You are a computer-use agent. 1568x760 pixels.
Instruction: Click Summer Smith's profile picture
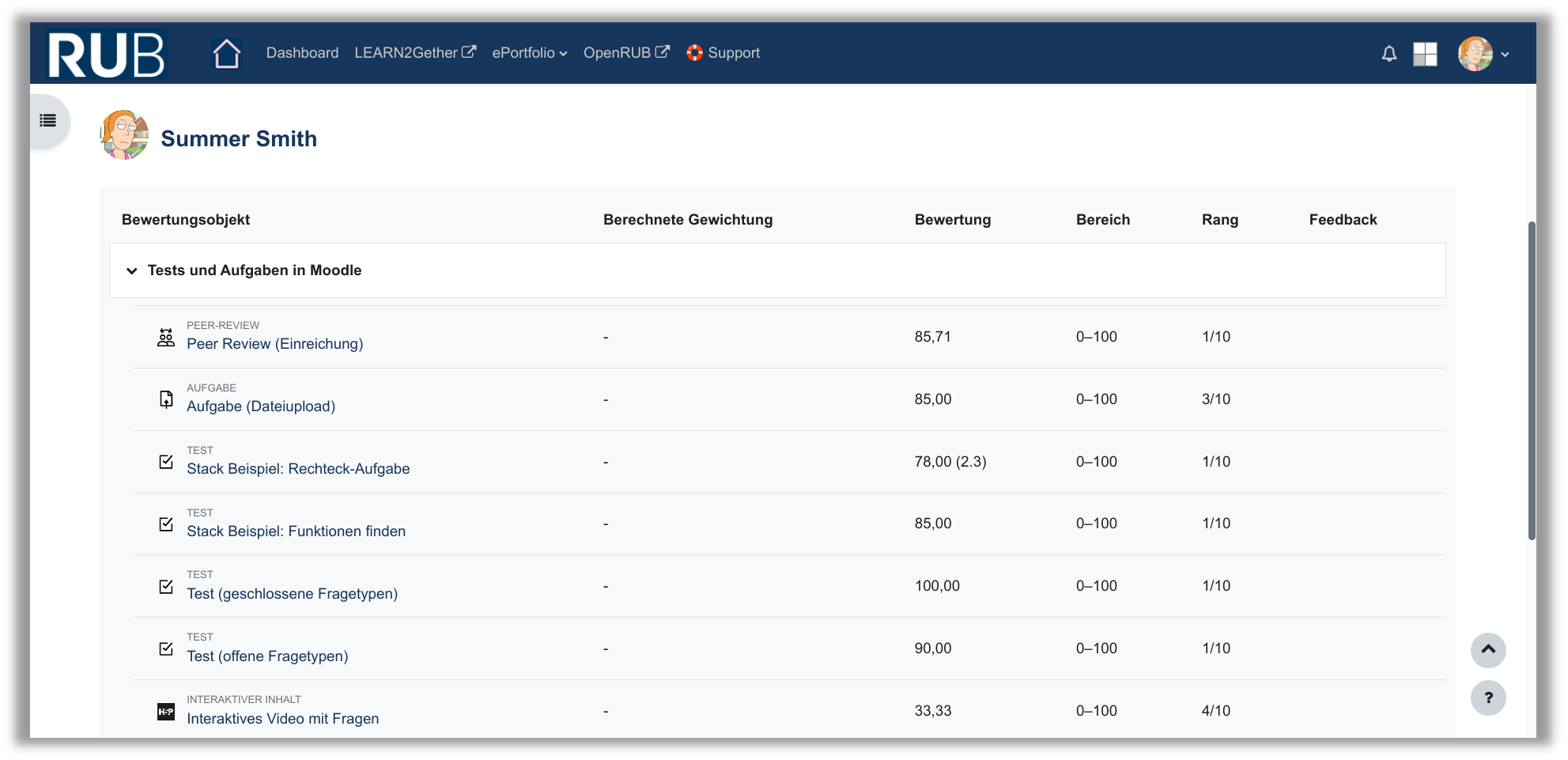coord(124,135)
